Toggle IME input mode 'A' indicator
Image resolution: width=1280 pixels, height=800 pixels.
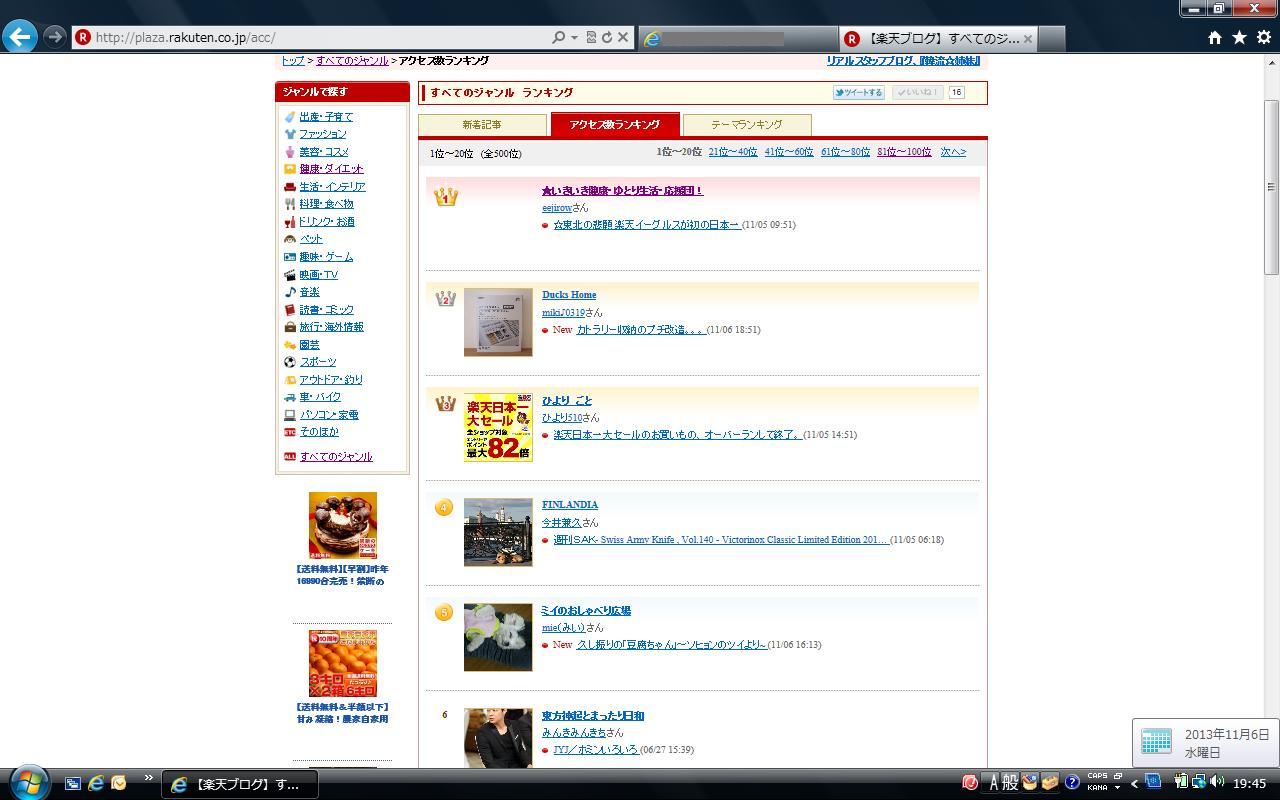[993, 782]
